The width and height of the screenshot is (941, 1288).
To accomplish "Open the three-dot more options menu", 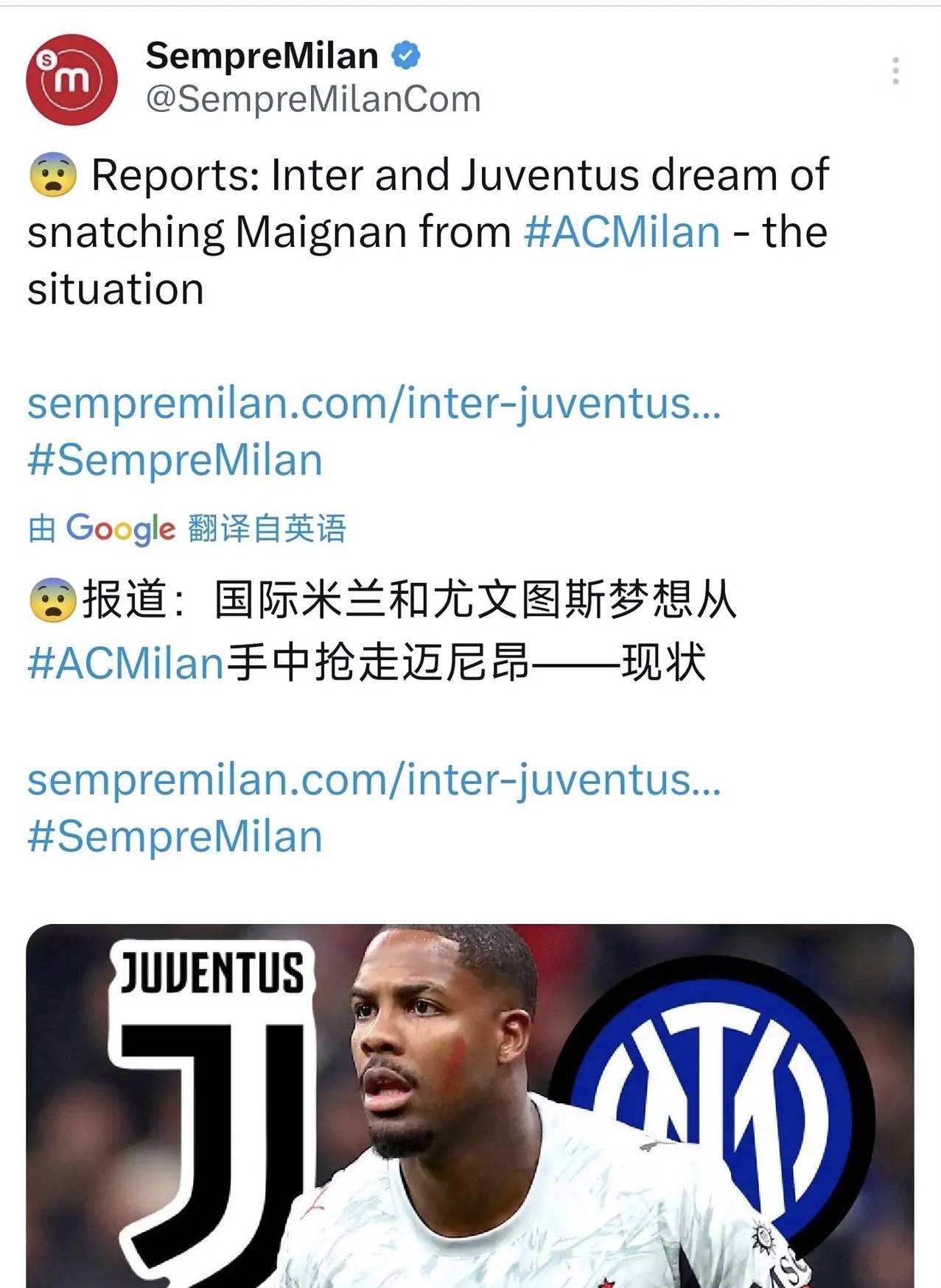I will (895, 71).
